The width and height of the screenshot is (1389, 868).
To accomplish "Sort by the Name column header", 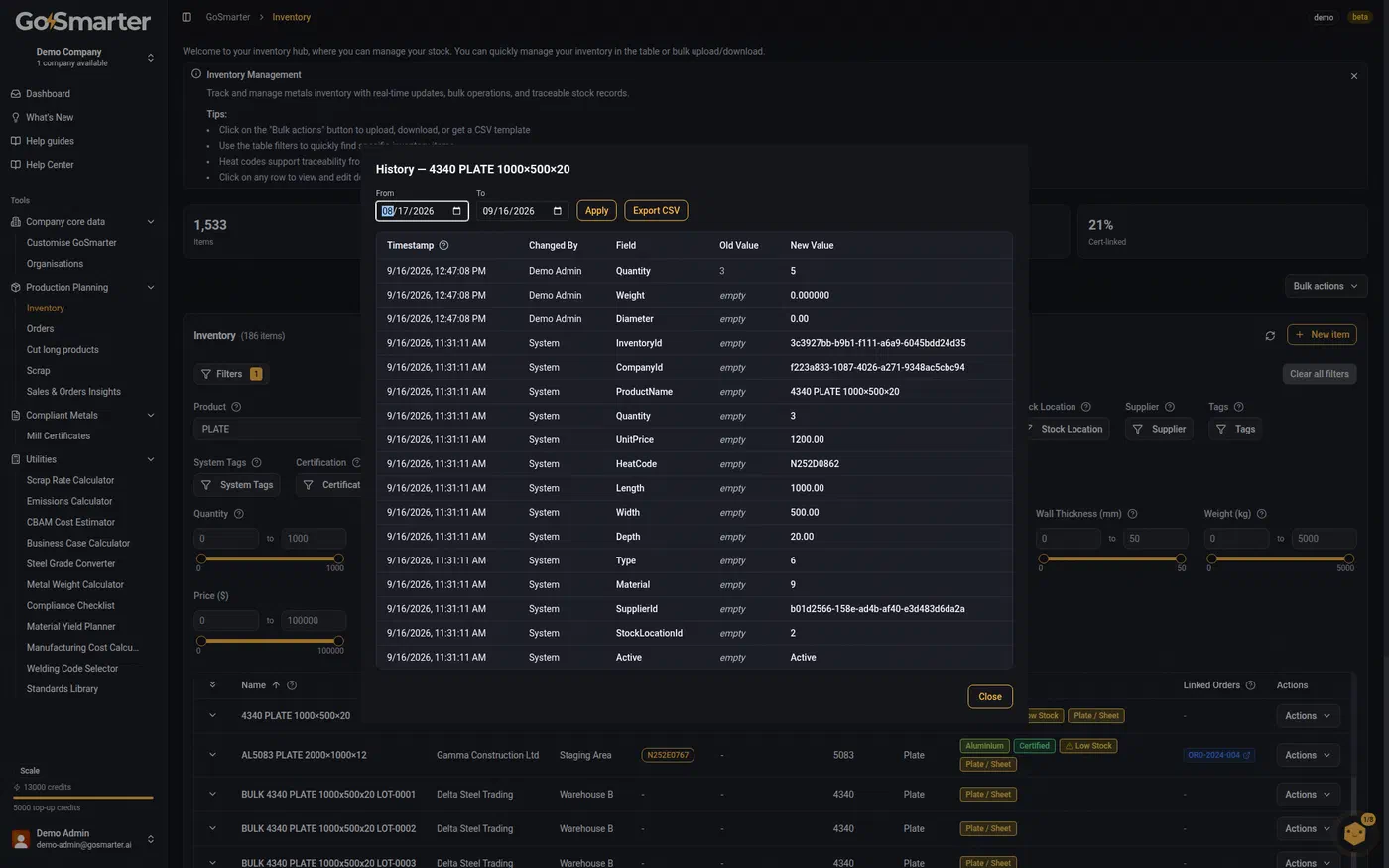I will [x=261, y=685].
